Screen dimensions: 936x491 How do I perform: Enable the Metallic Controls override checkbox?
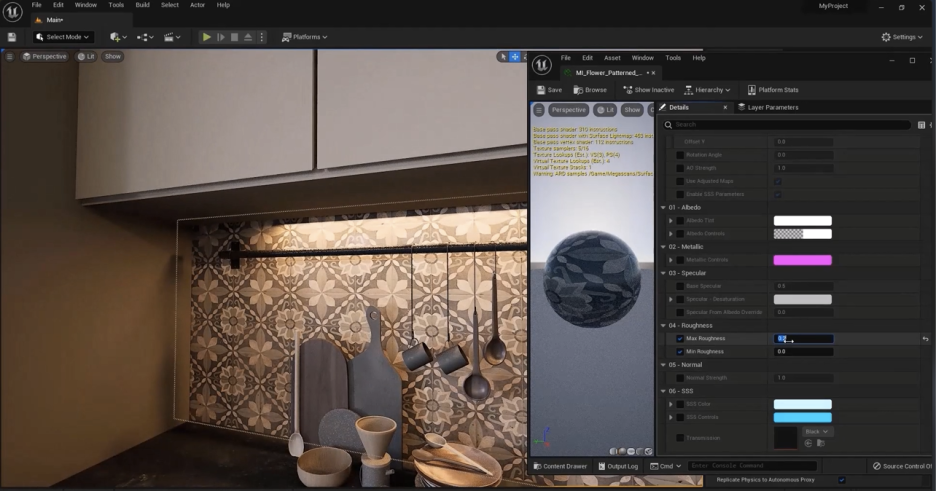(680, 260)
